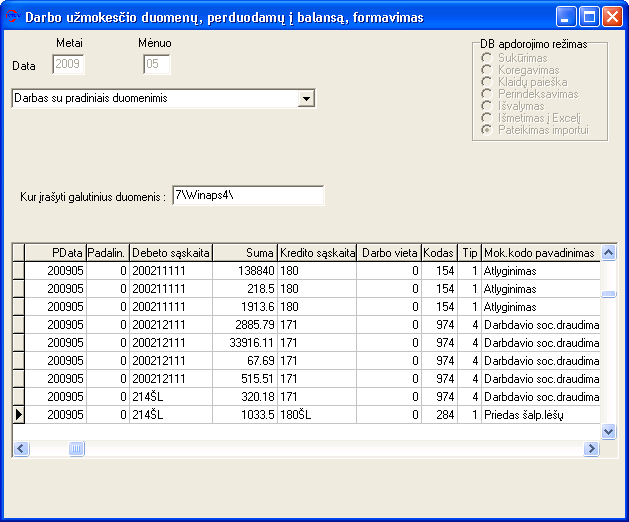Click Kredito sąskaita 171 in the 320.18 row
Viewport: 629px width, 522px height.
click(x=317, y=397)
